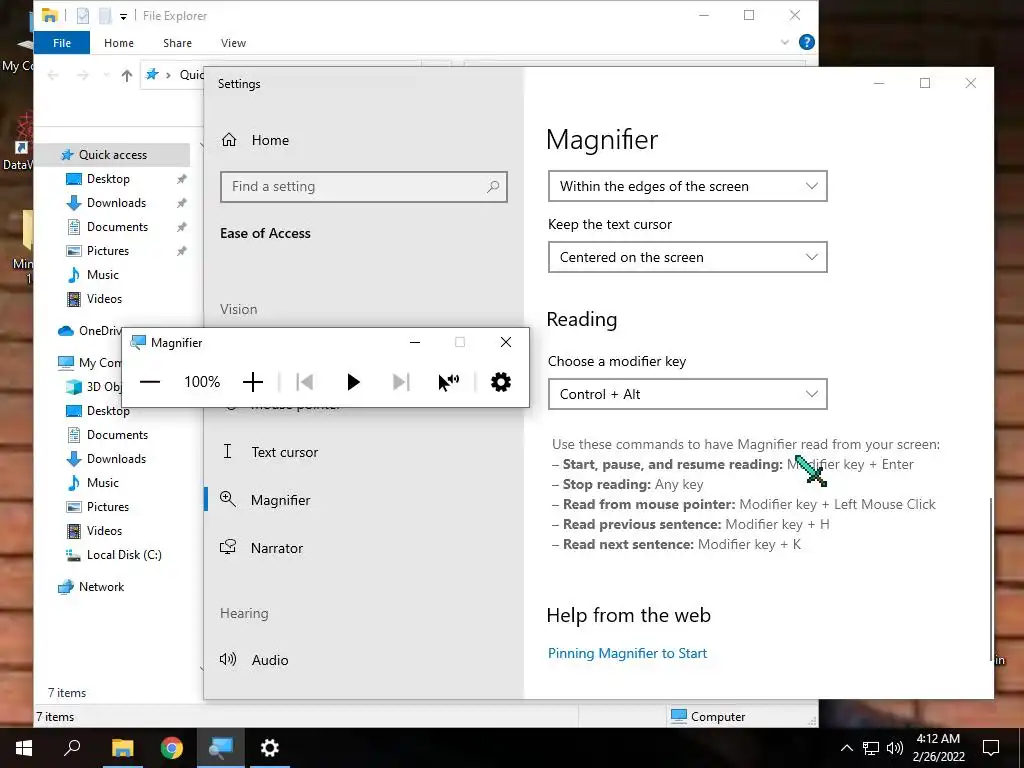Switch to Settings gear on the taskbar
This screenshot has width=1024, height=768.
click(x=270, y=748)
